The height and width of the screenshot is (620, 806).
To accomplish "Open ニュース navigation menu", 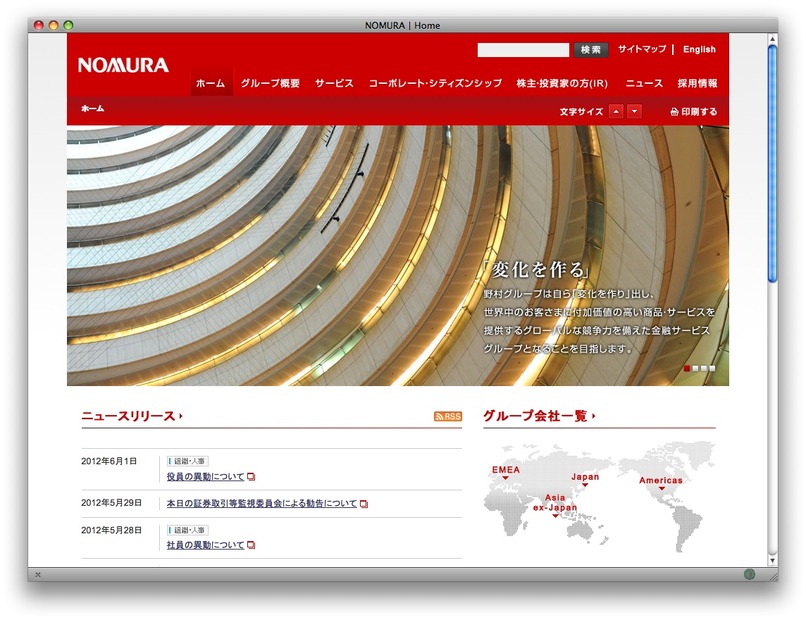I will pyautogui.click(x=644, y=83).
